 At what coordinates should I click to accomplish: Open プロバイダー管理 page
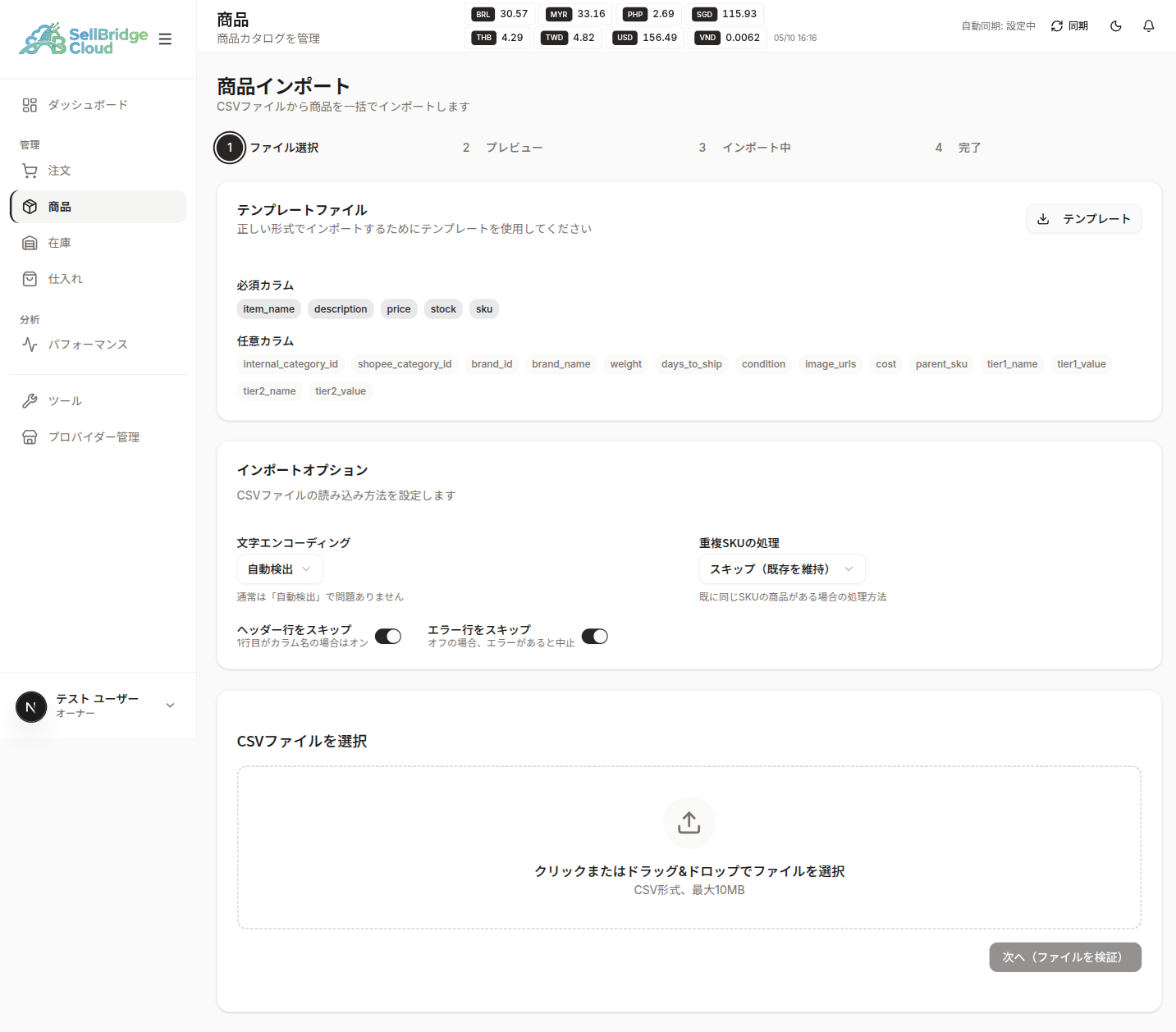pos(98,437)
